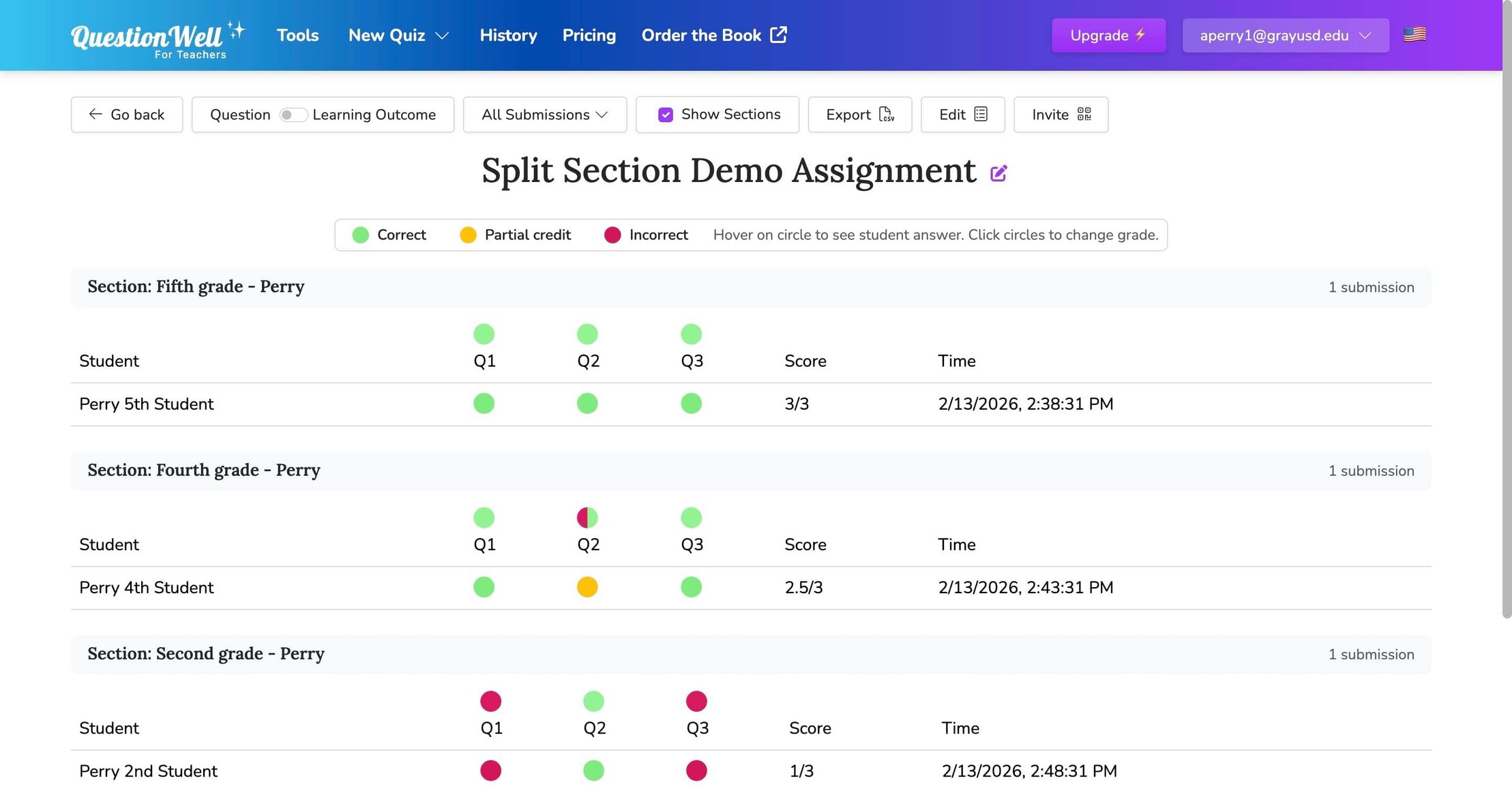The width and height of the screenshot is (1512, 791).
Task: Click Perry 2nd Student's Q2 correct circle
Action: click(x=593, y=771)
